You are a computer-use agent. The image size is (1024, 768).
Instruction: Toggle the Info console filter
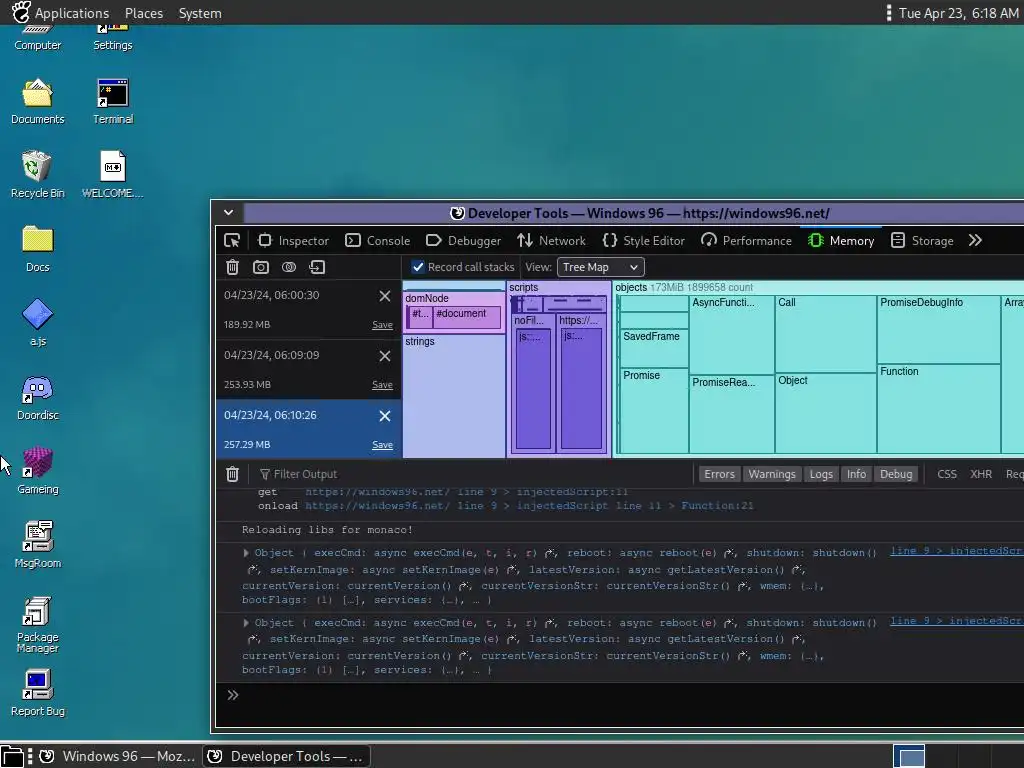point(856,474)
